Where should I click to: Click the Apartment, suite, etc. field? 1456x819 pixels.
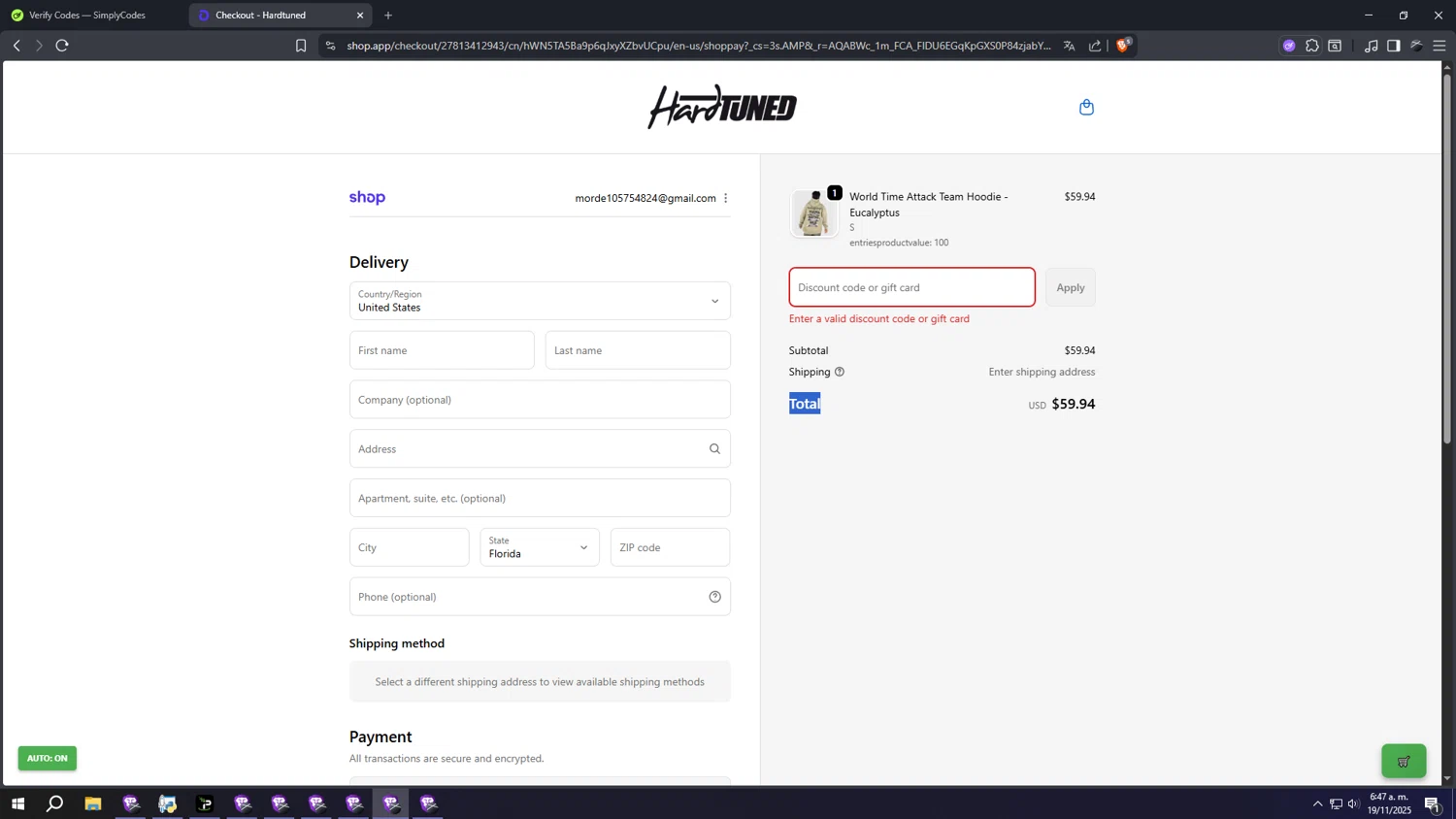540,498
